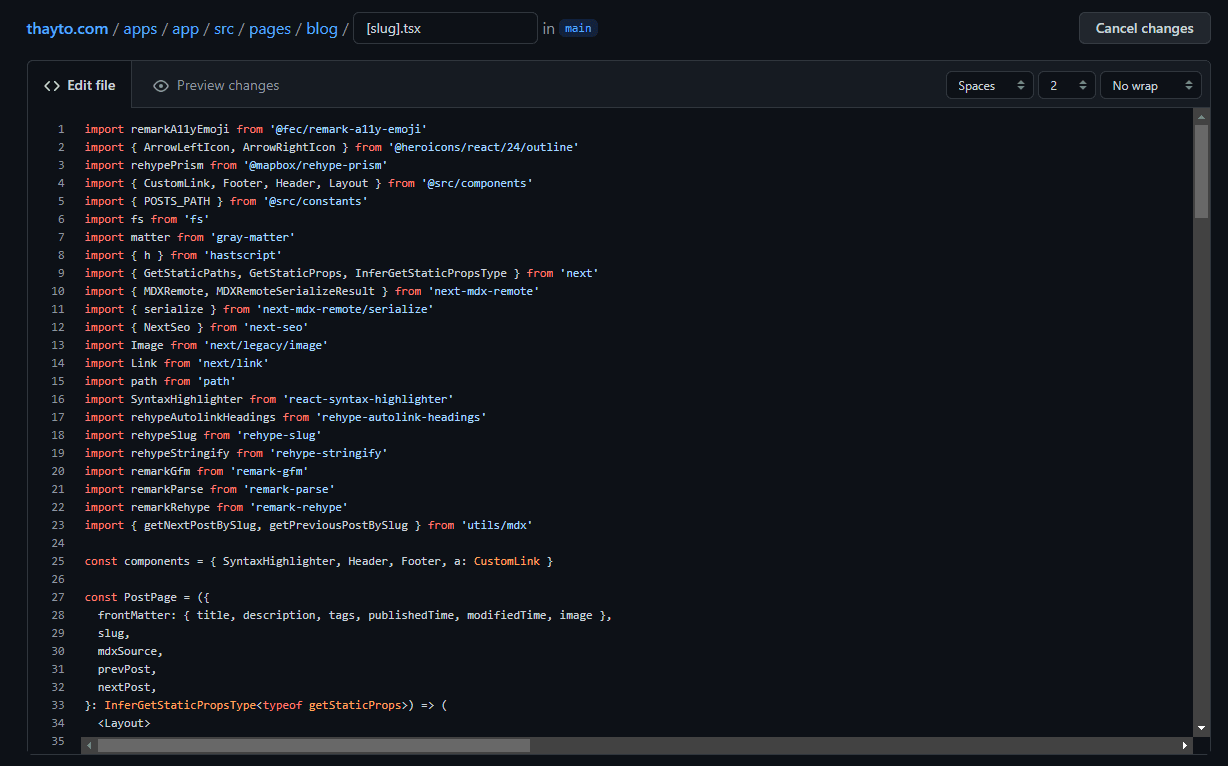
Task: Switch to the Preview changes tab
Action: click(216, 86)
